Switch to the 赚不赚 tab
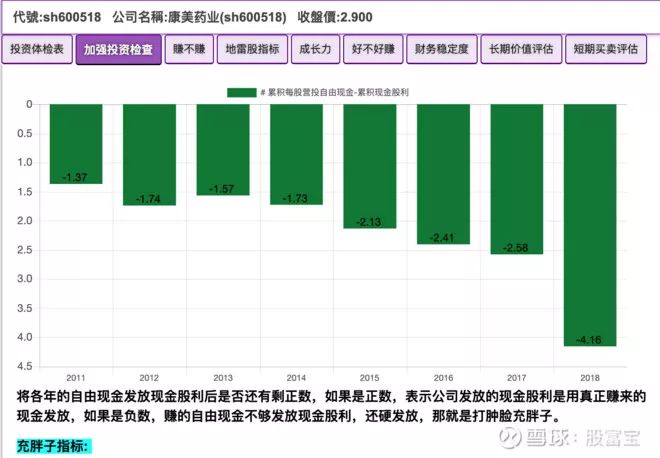 pyautogui.click(x=189, y=49)
